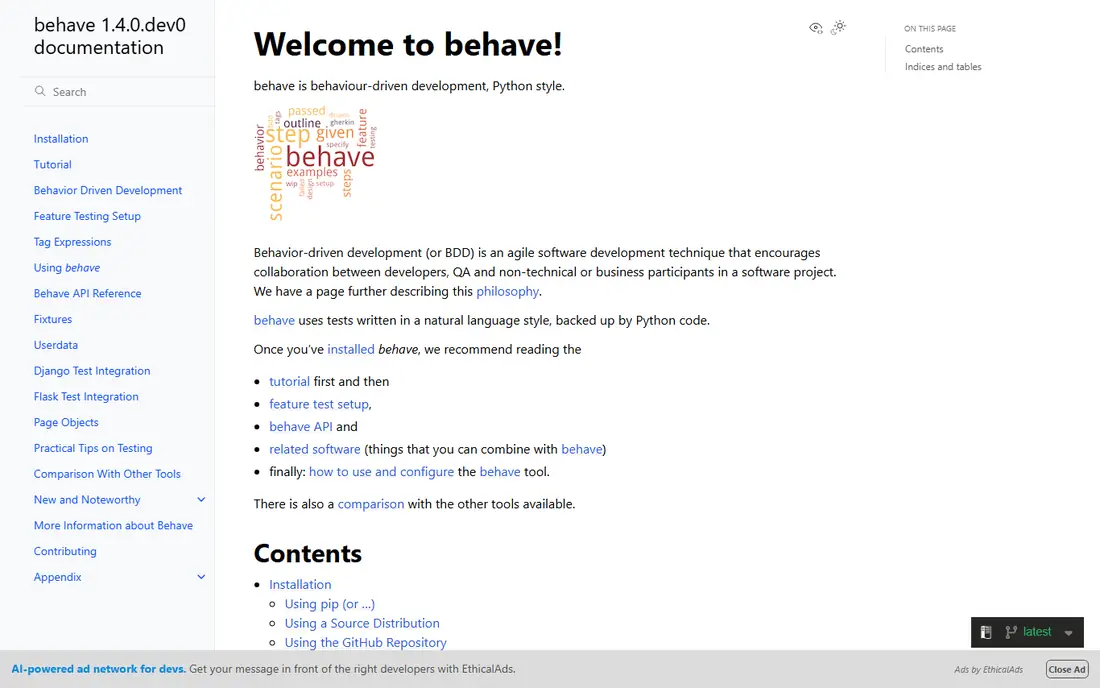Open Using pip (or ...) link
The width and height of the screenshot is (1100, 688).
tap(330, 604)
